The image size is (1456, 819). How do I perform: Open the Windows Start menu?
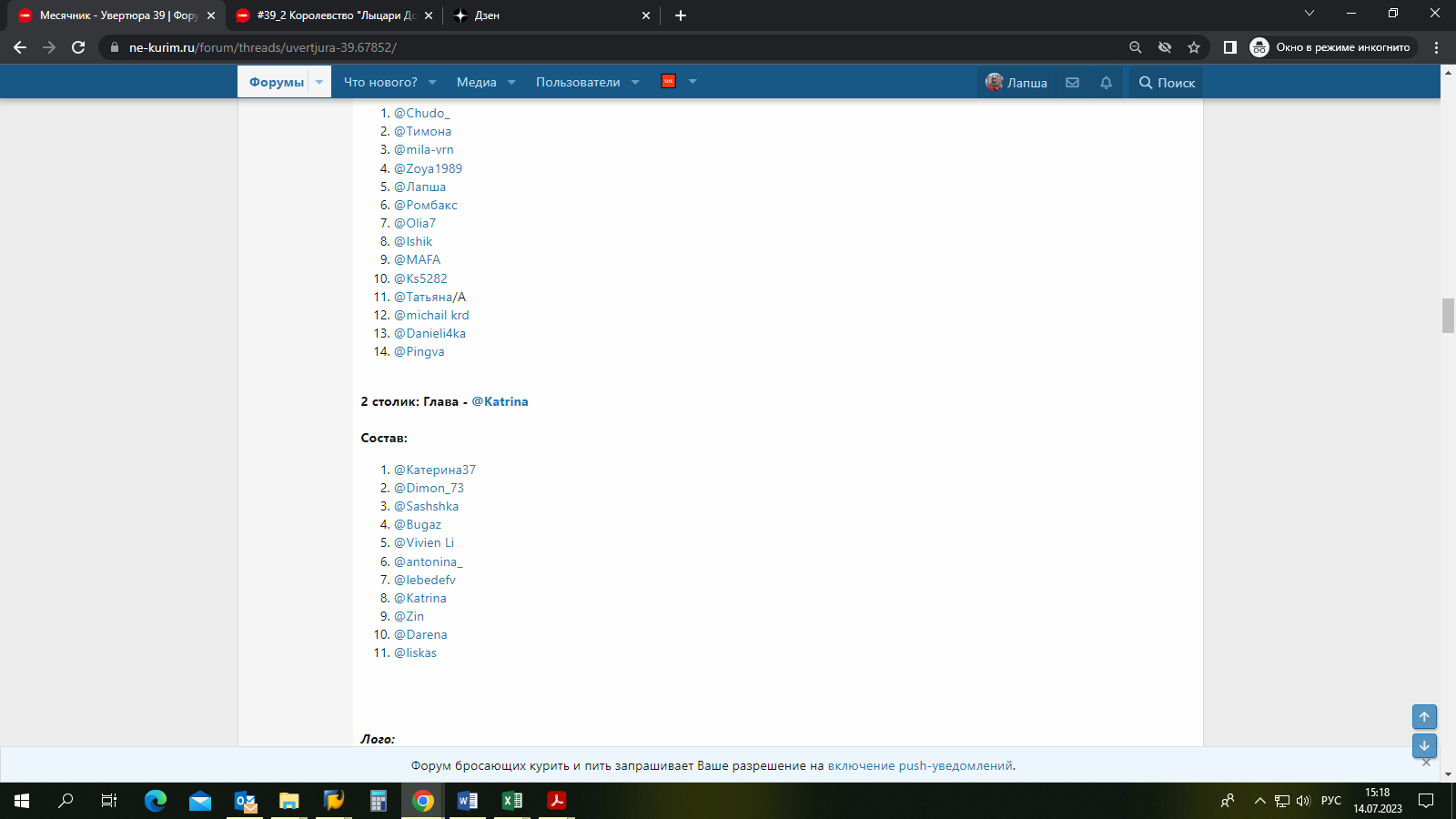point(22,801)
